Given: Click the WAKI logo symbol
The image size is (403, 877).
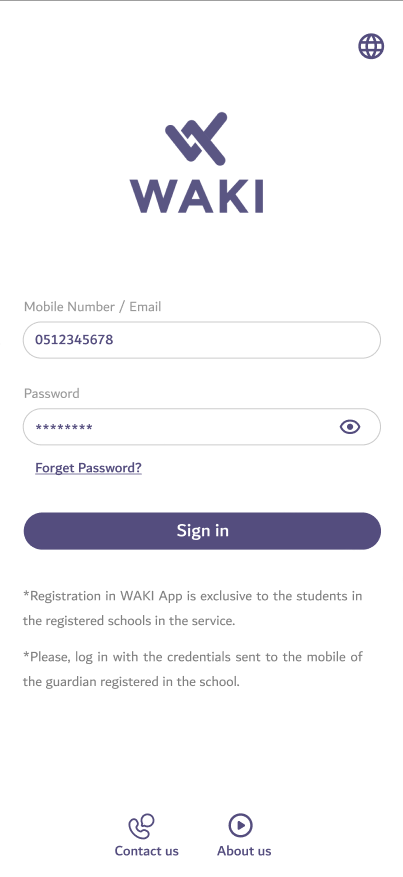Looking at the screenshot, I should pyautogui.click(x=196, y=138).
